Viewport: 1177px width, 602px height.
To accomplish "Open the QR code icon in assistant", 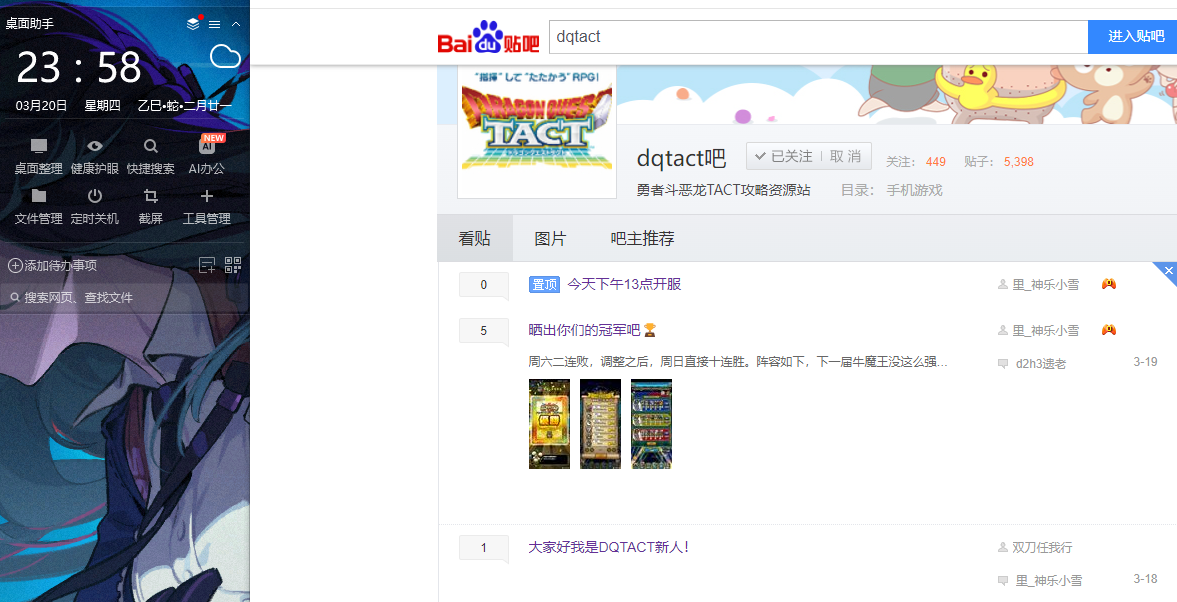I will coord(233,265).
